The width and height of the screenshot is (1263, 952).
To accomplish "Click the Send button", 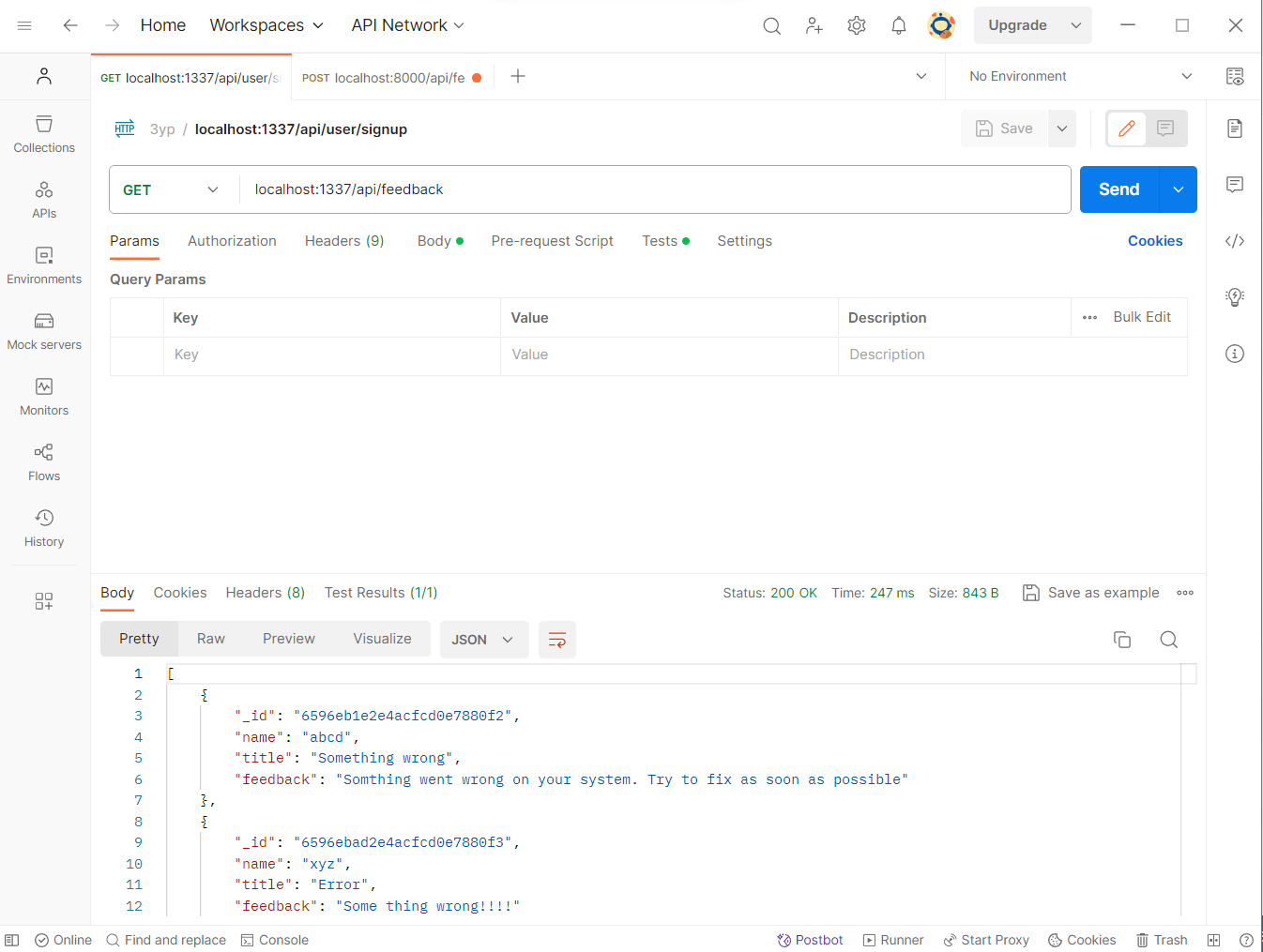I will tap(1119, 189).
